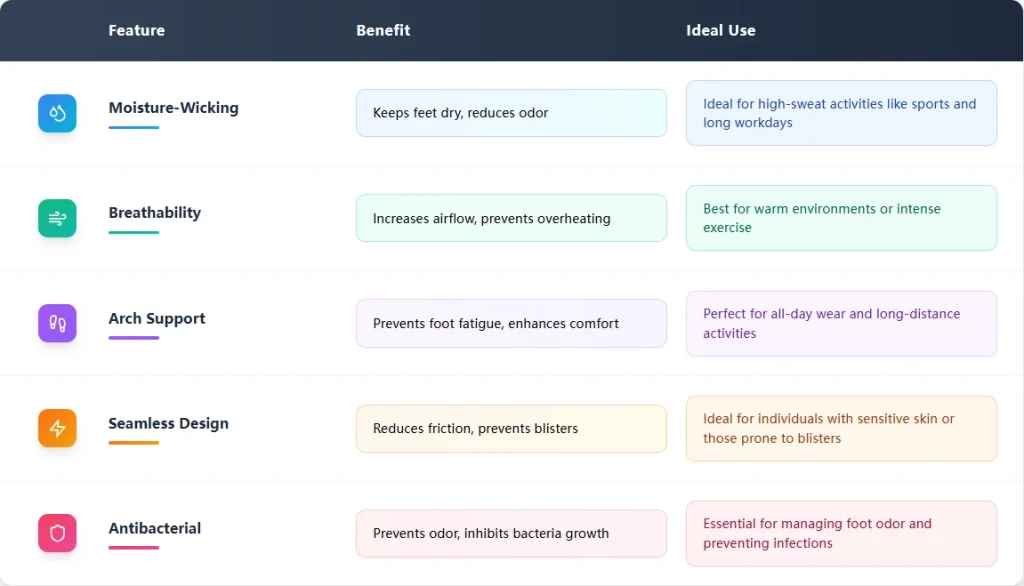Click the 'Best for warm environments' use box

pos(841,218)
